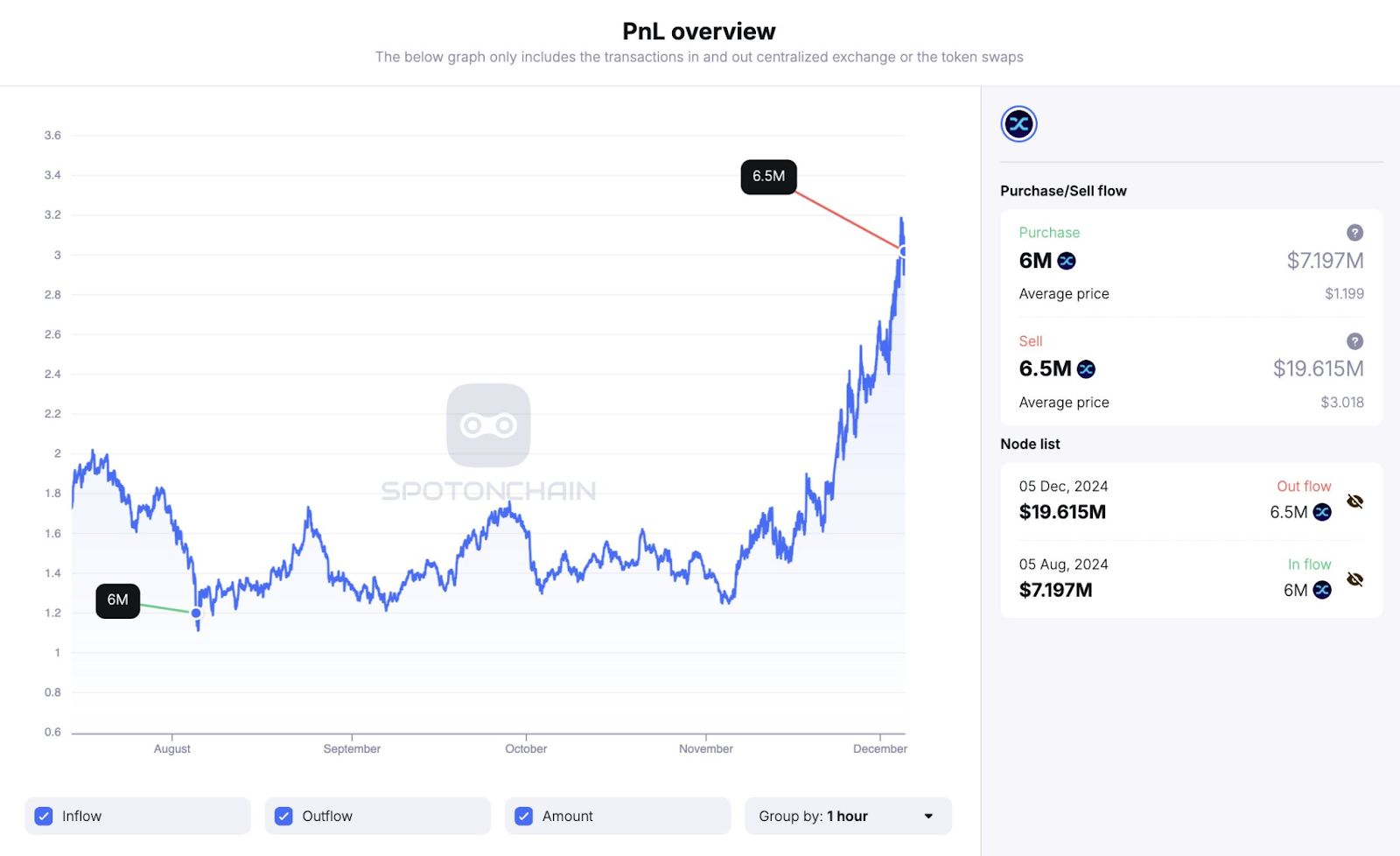Hide the 05 Aug, 2024 in flow node
The image size is (1400, 856).
coord(1354,579)
